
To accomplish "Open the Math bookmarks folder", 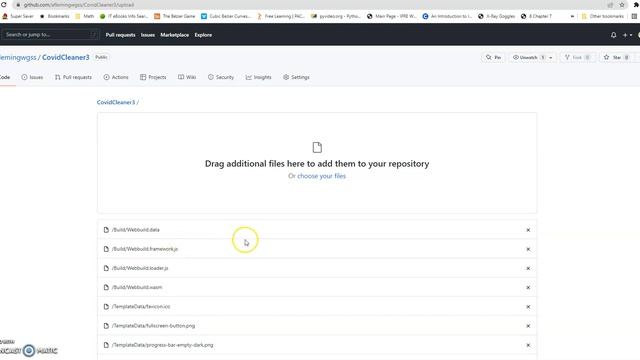I will [84, 16].
